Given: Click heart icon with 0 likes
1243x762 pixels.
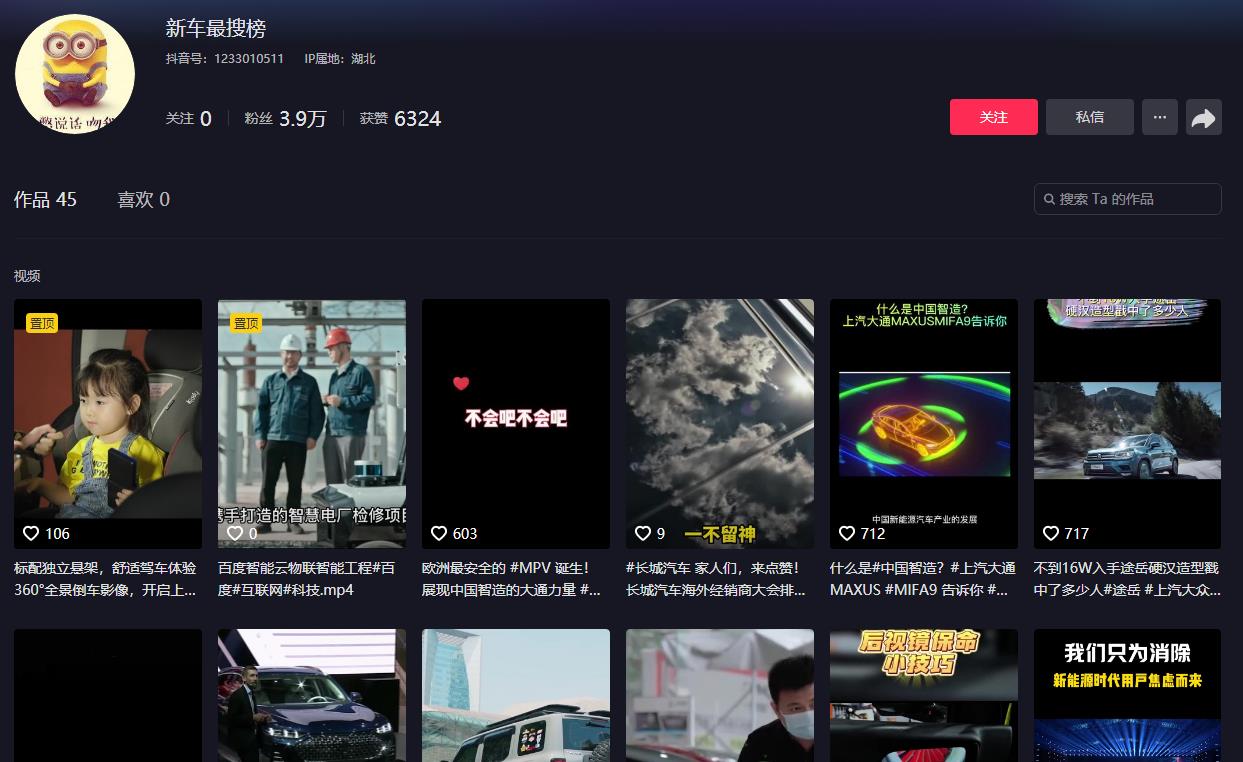Looking at the screenshot, I should [235, 533].
